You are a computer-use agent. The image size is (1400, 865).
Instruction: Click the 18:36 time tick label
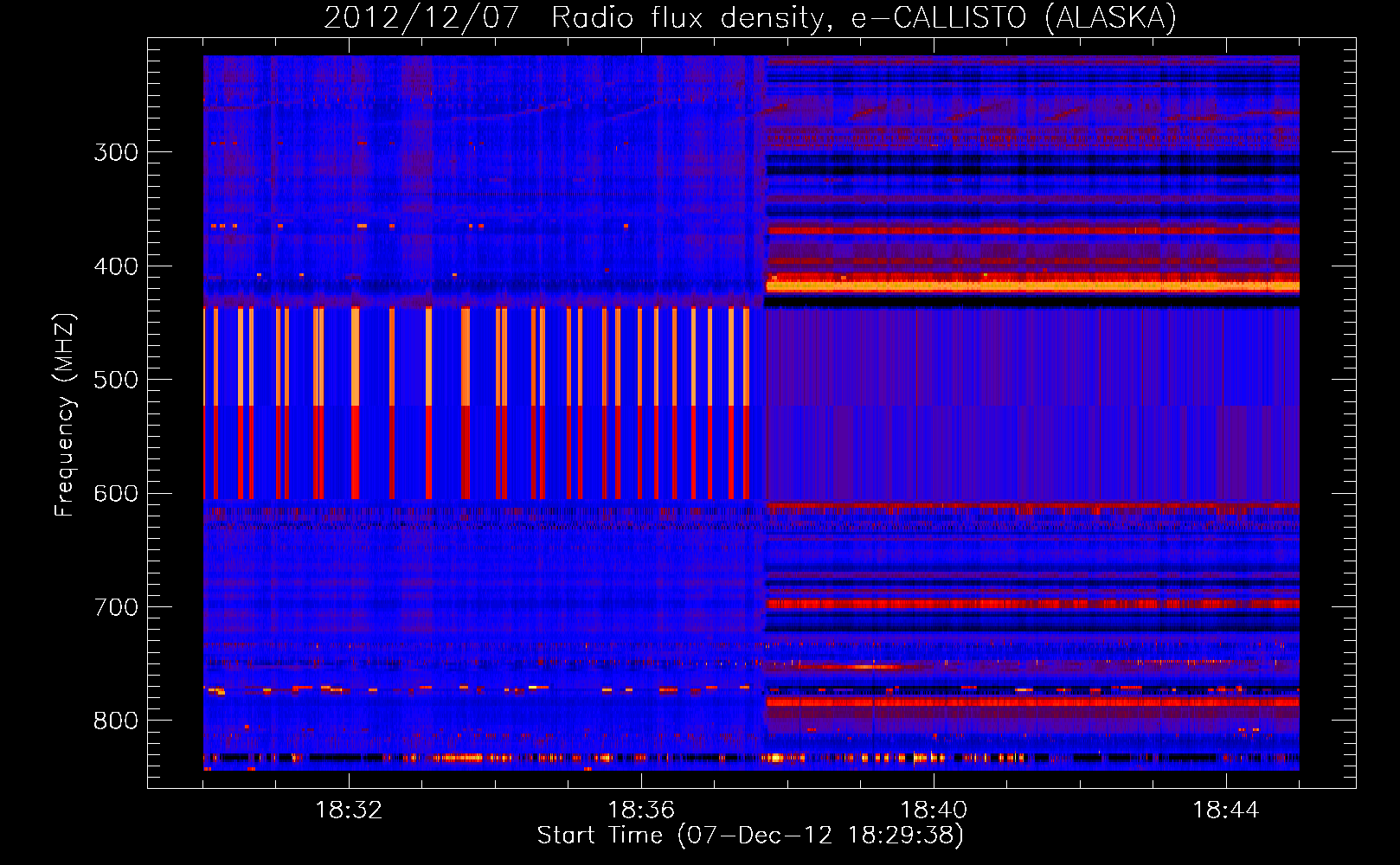641,811
